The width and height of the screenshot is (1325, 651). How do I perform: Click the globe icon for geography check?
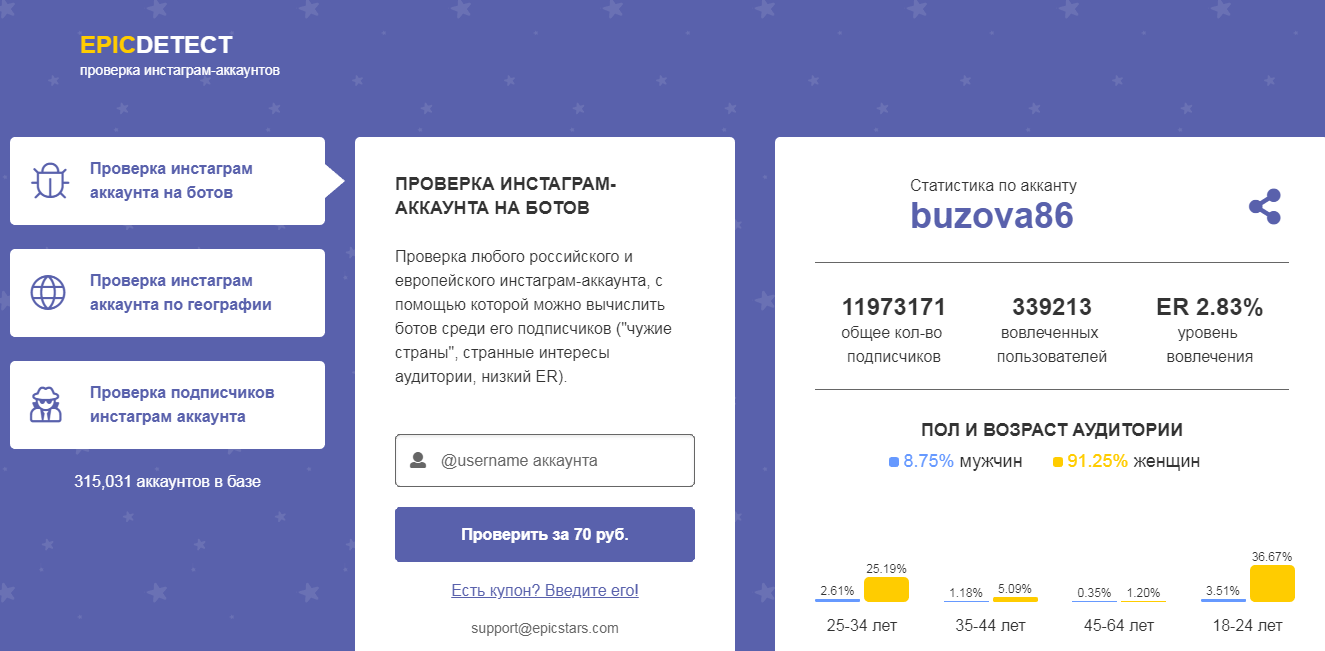click(48, 293)
